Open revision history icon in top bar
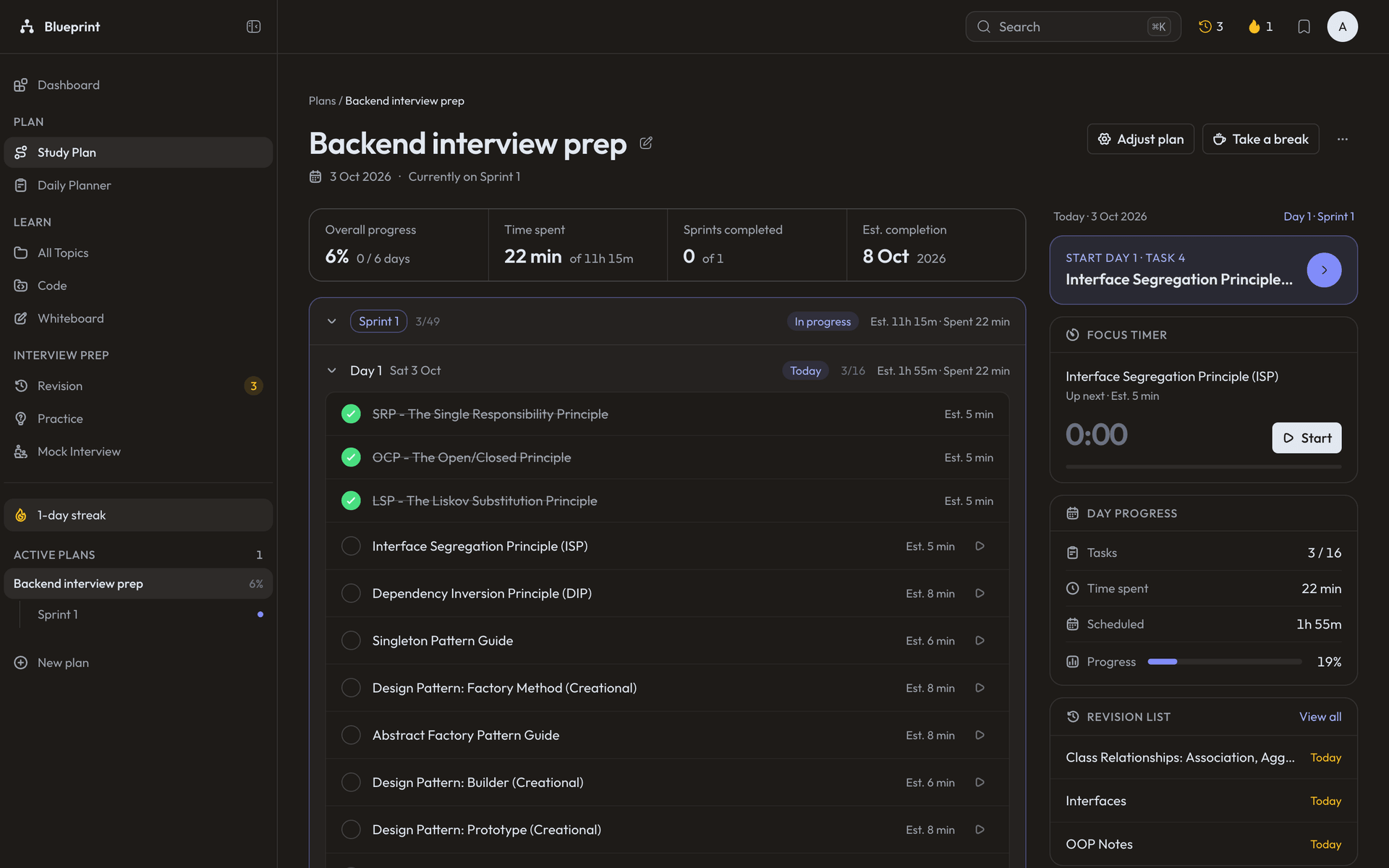The image size is (1389, 868). point(1210,27)
